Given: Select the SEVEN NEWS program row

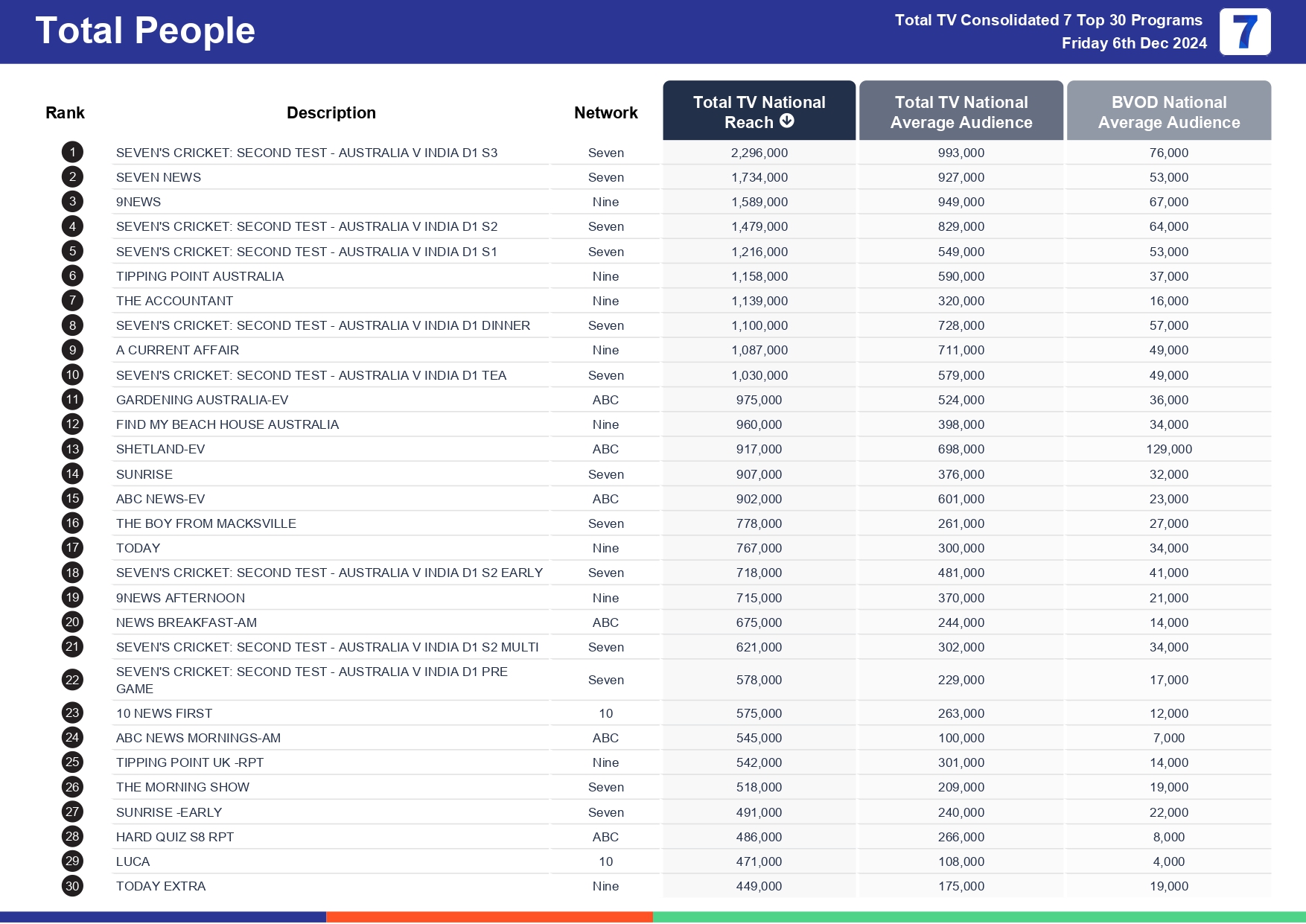Looking at the screenshot, I should (159, 177).
